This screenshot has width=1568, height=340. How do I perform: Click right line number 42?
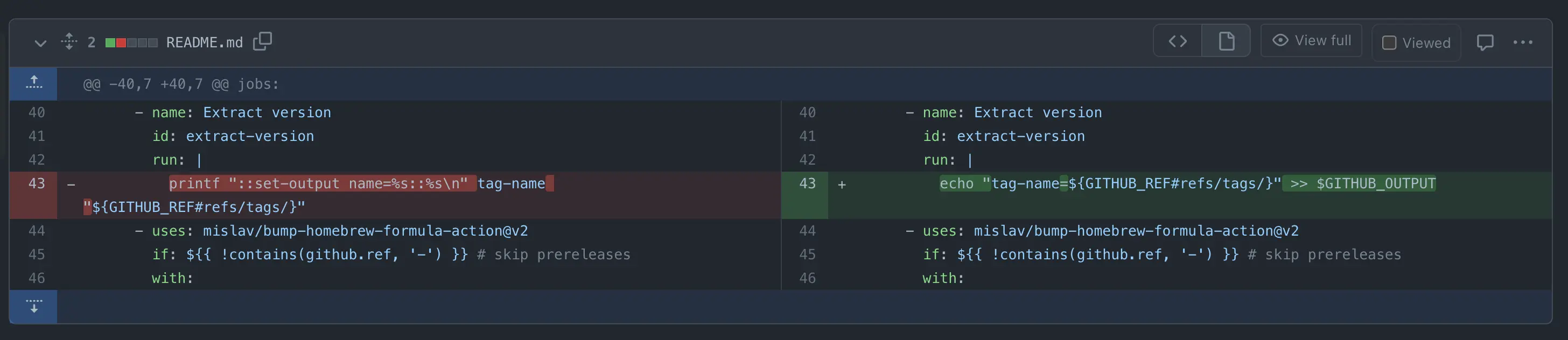pyautogui.click(x=807, y=160)
